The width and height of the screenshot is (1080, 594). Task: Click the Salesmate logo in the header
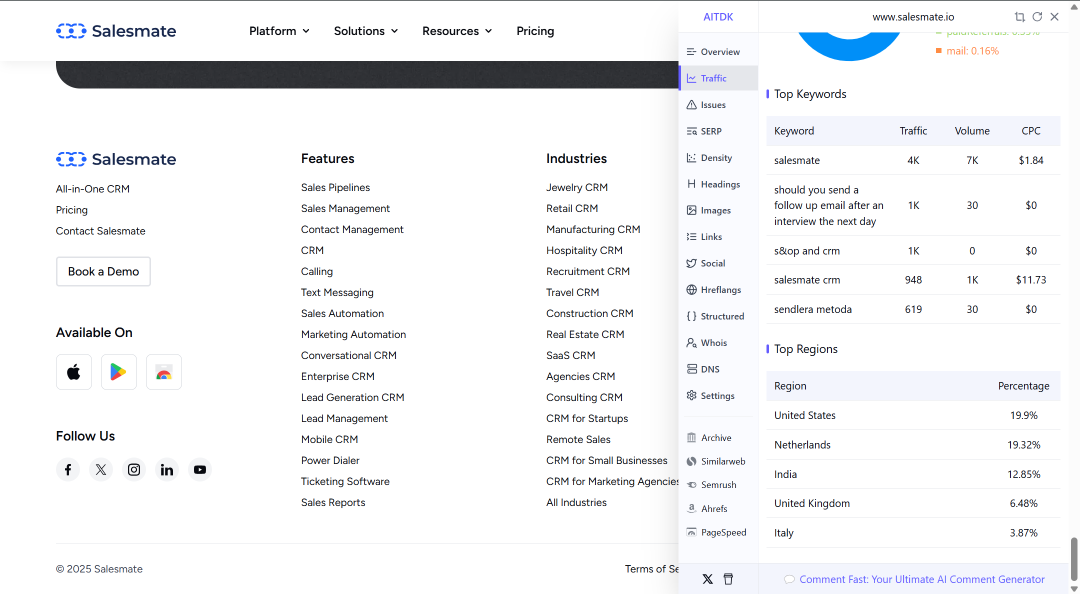tap(116, 31)
